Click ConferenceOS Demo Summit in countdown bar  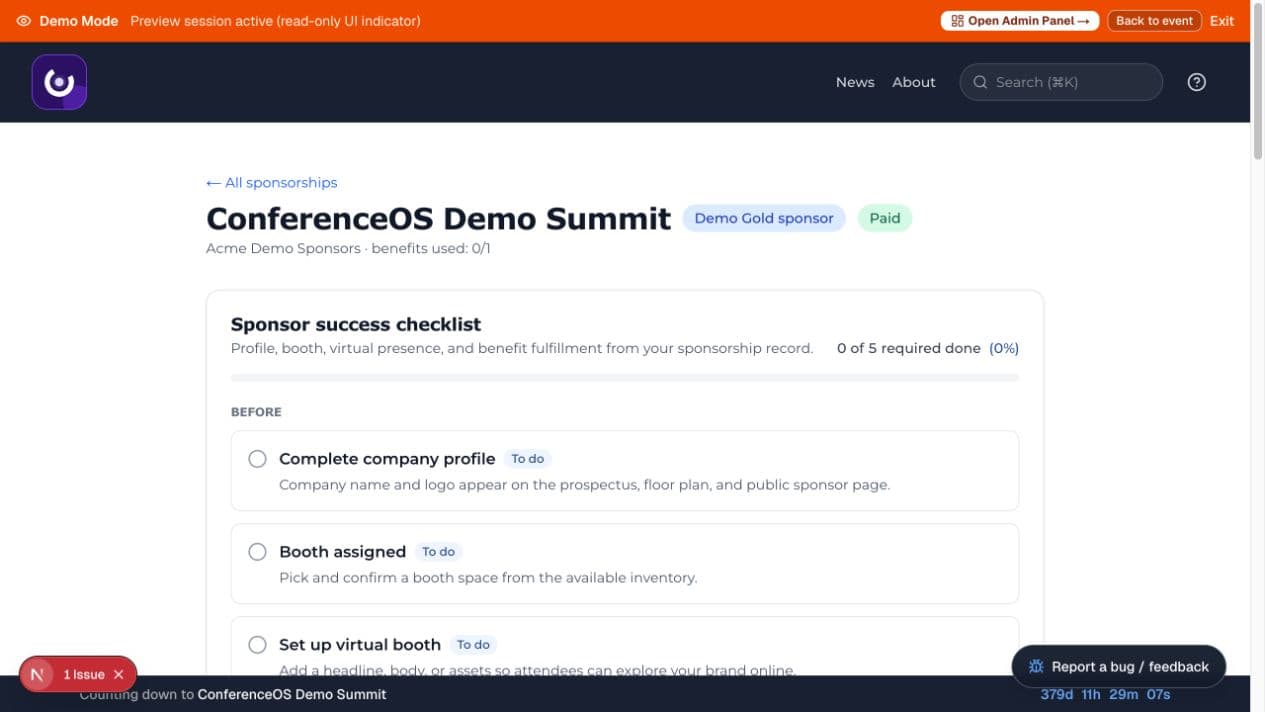click(292, 694)
